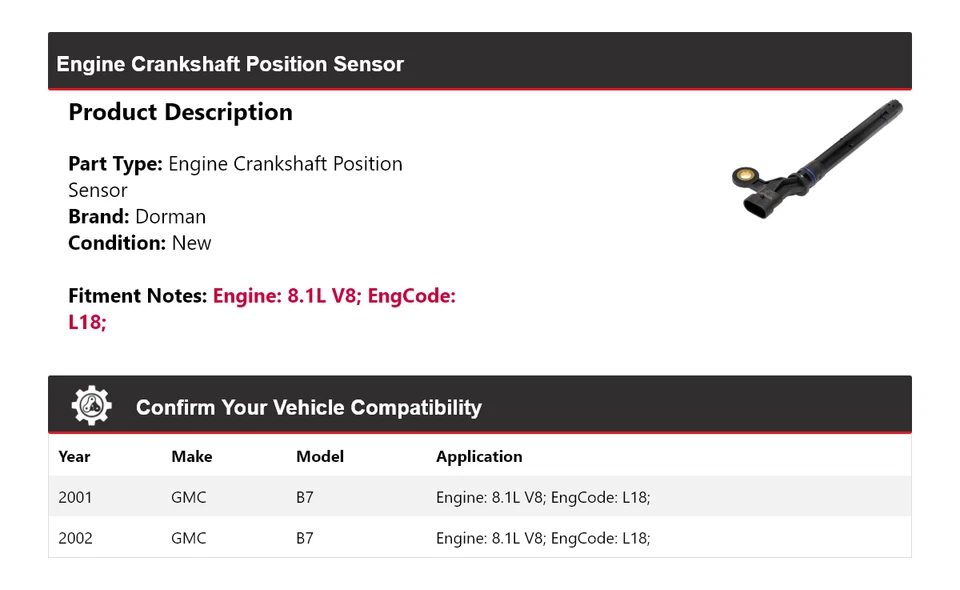Image resolution: width=960 pixels, height=590 pixels.
Task: Click GMC in the 2002 row
Action: point(189,538)
